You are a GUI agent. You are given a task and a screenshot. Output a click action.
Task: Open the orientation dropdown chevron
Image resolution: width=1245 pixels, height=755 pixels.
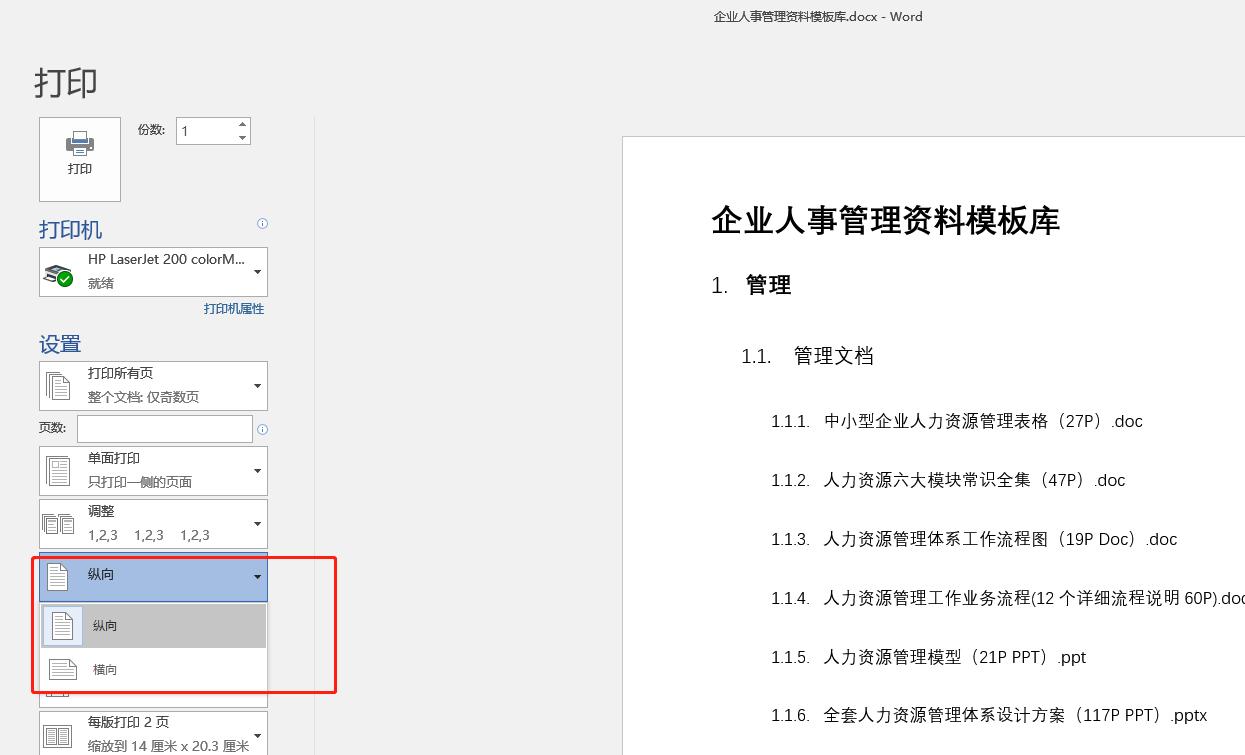click(x=258, y=577)
